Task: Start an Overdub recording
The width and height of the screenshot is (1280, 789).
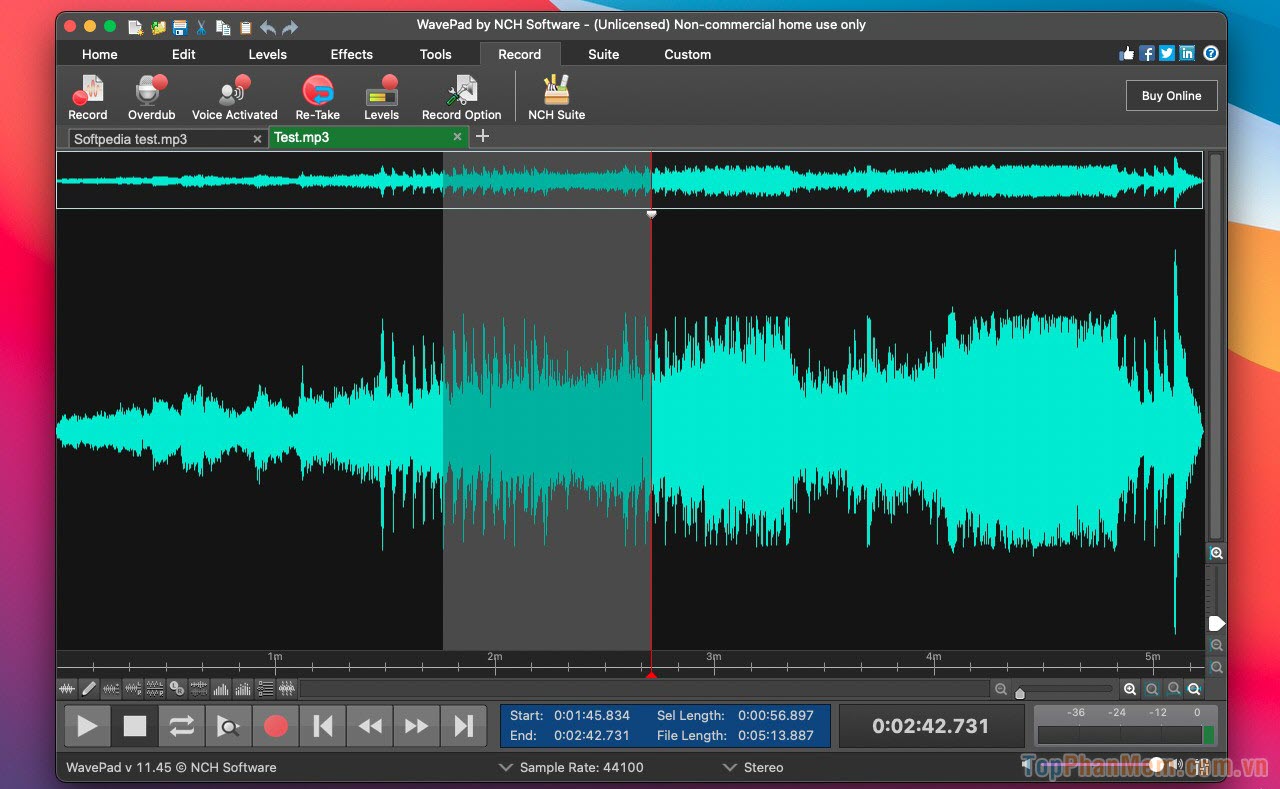Action: point(151,98)
